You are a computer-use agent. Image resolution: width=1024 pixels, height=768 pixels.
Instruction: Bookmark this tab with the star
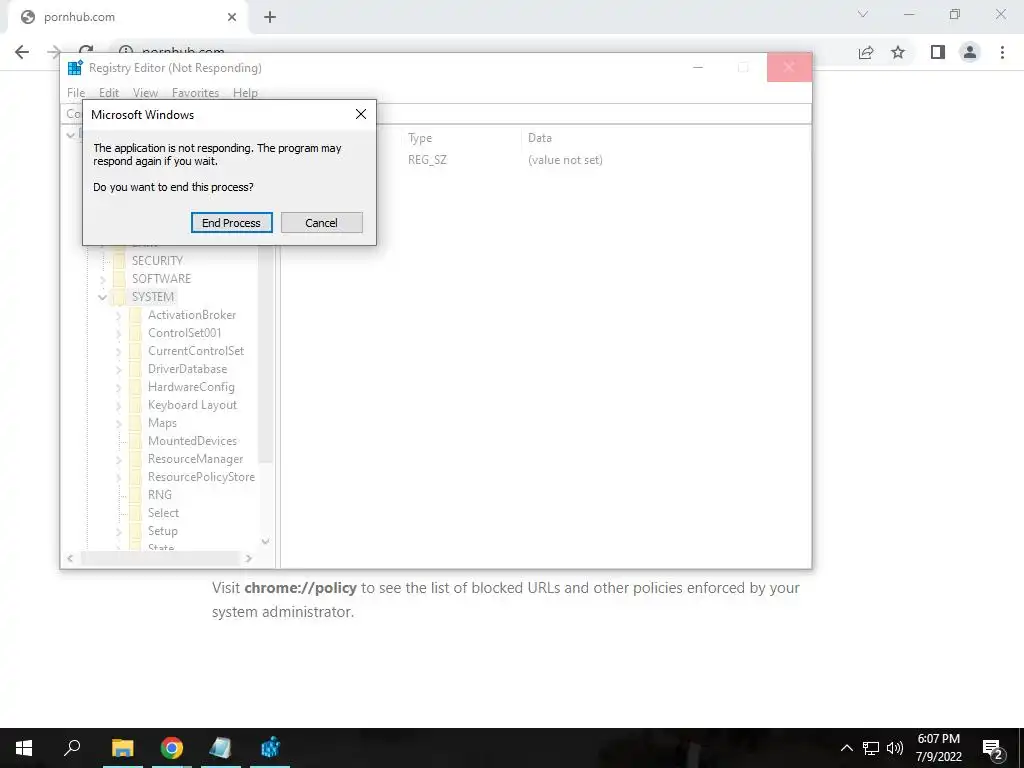coord(898,52)
